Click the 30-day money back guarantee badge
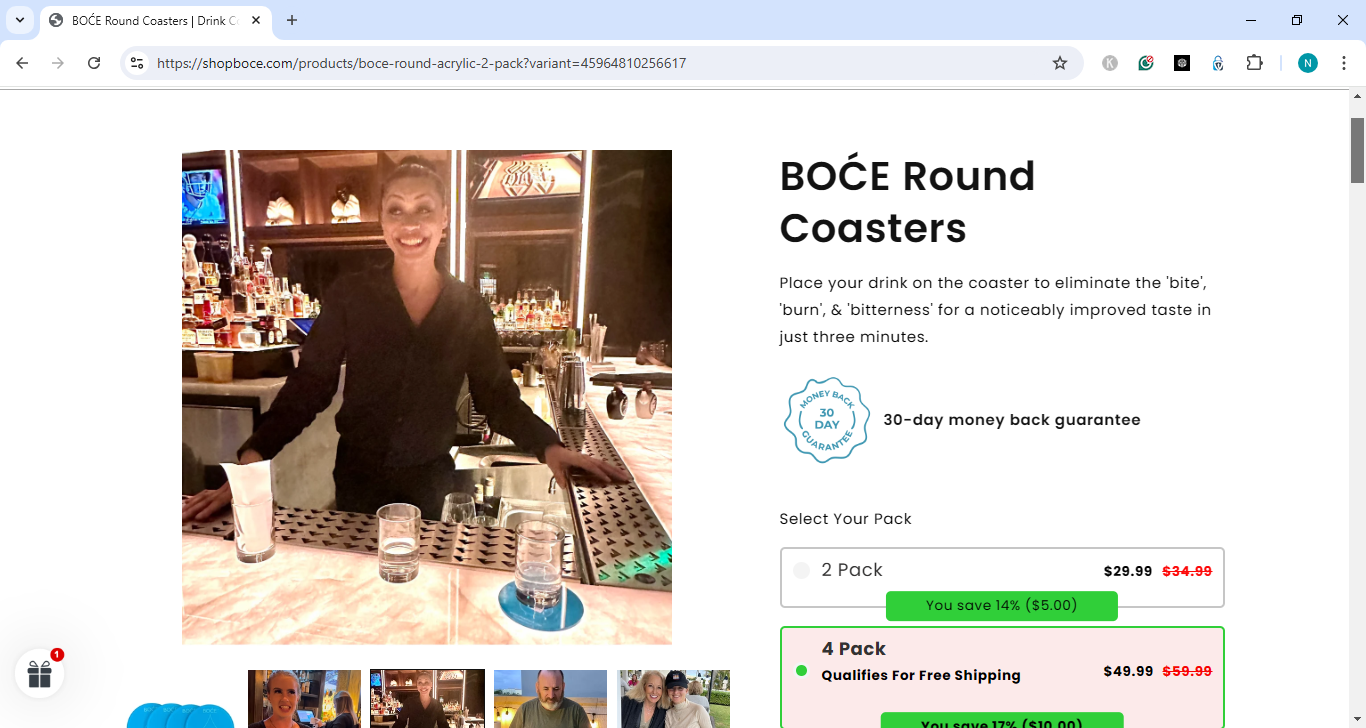 coord(826,420)
